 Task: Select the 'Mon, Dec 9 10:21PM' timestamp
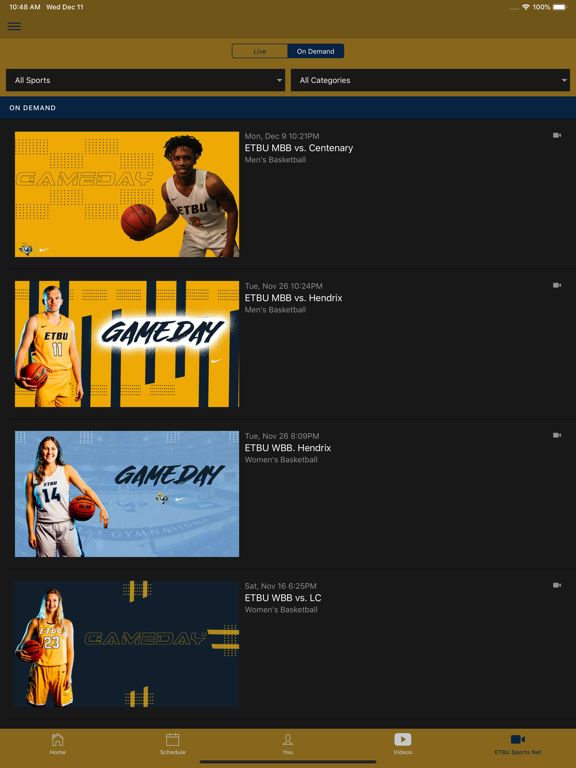pyautogui.click(x=282, y=136)
